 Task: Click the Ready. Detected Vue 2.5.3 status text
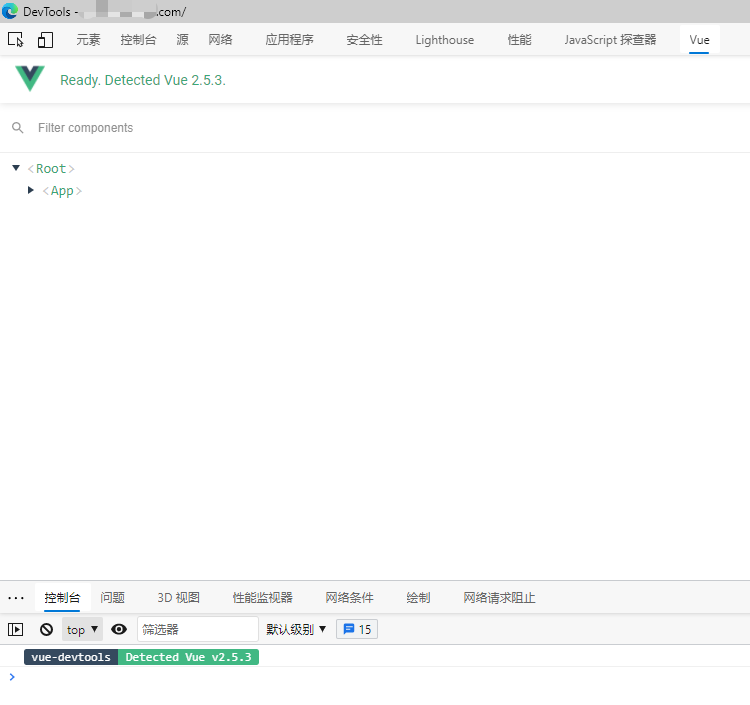pyautogui.click(x=143, y=80)
